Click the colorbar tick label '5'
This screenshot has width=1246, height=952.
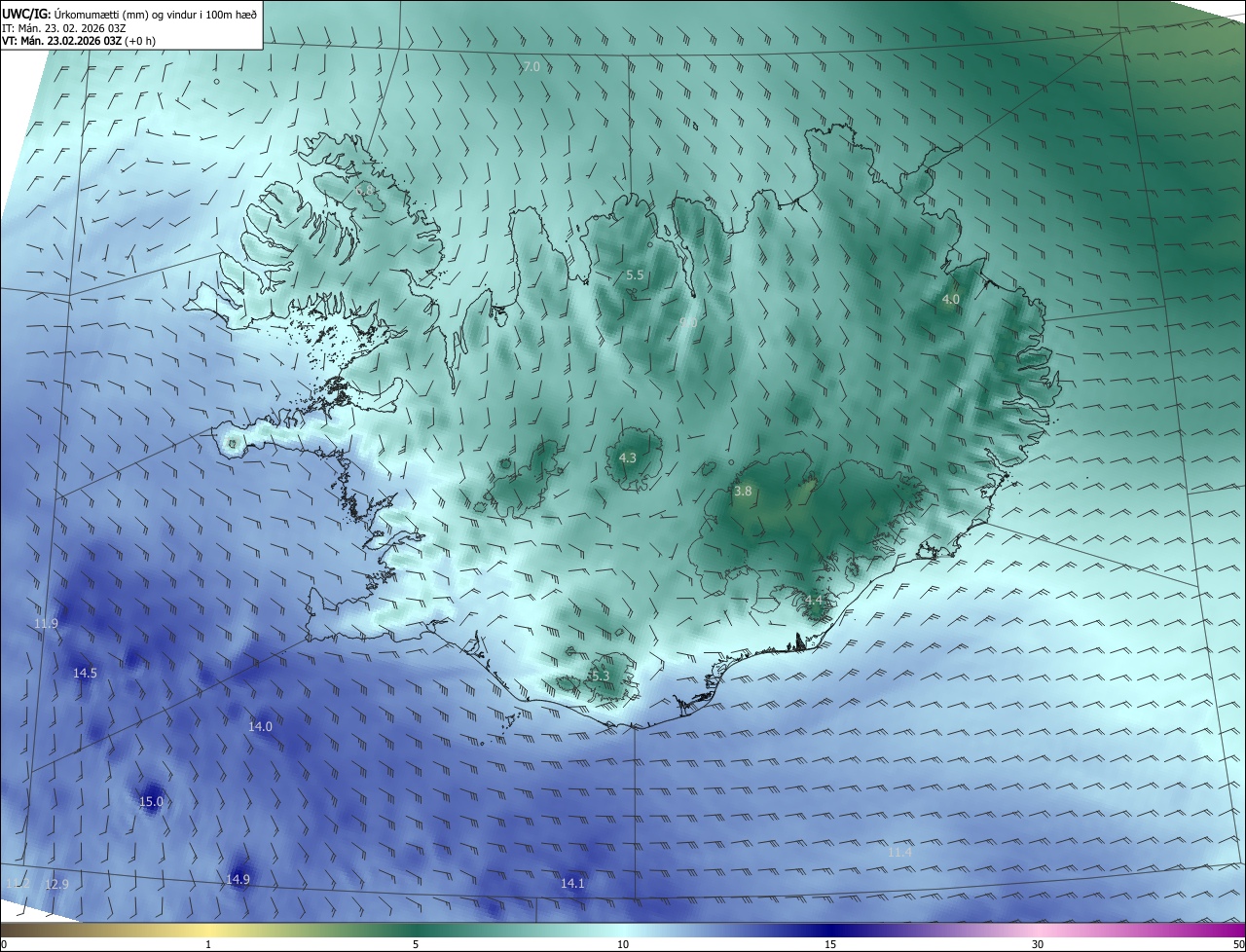point(416,944)
